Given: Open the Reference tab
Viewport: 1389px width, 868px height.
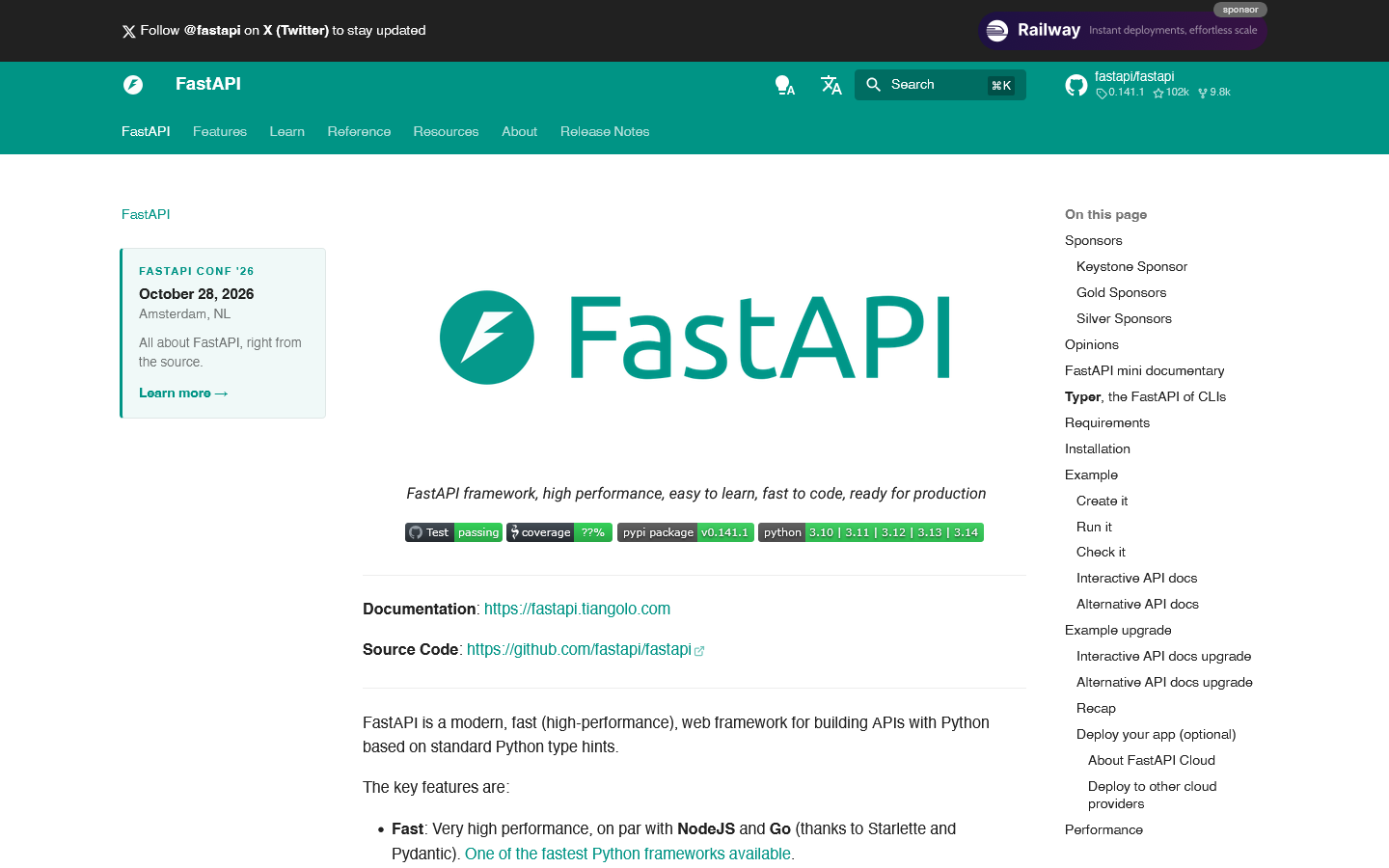Looking at the screenshot, I should [359, 131].
